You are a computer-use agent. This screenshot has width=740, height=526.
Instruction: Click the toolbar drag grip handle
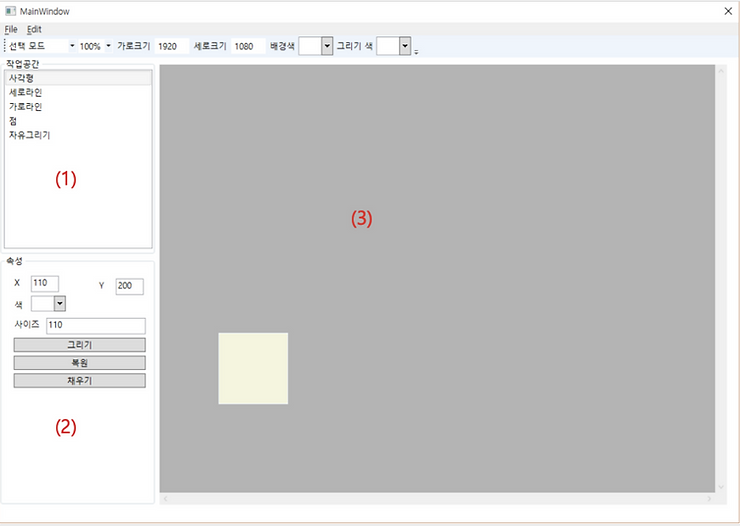[5, 46]
